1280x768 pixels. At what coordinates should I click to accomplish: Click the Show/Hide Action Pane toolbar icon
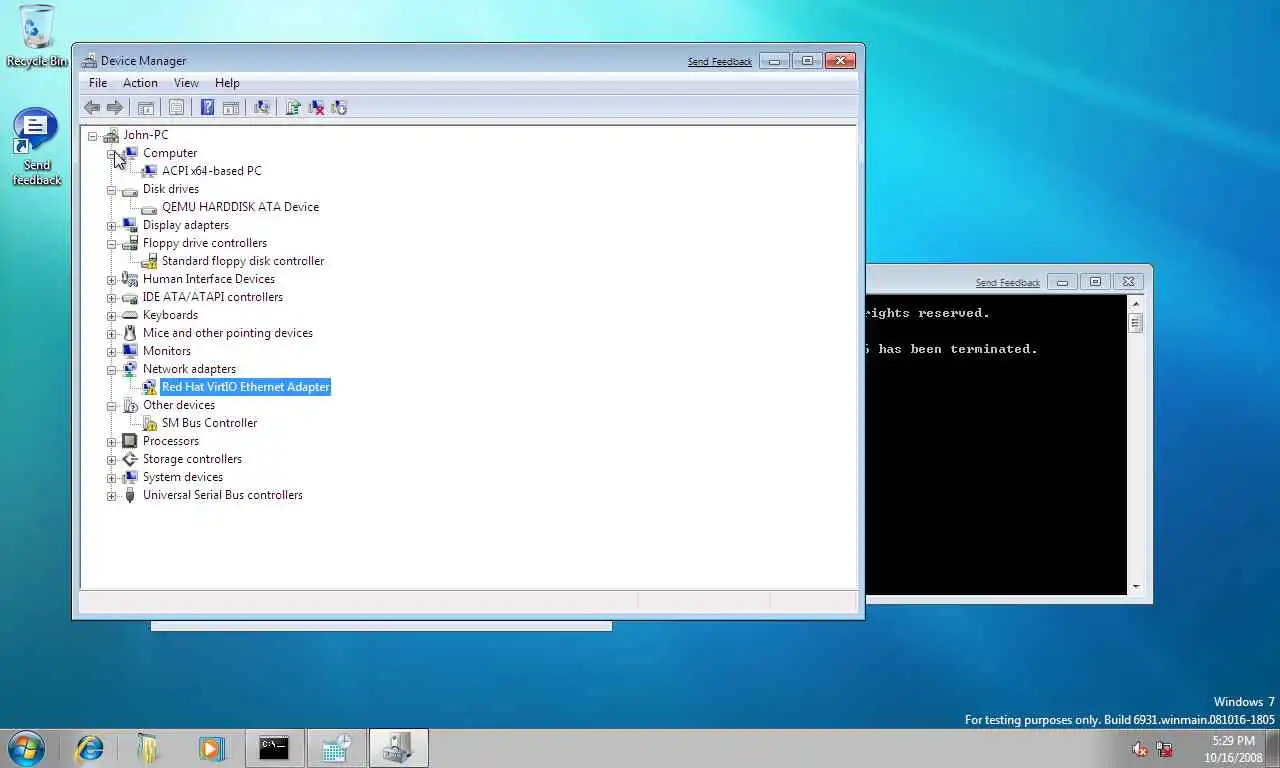pos(230,108)
